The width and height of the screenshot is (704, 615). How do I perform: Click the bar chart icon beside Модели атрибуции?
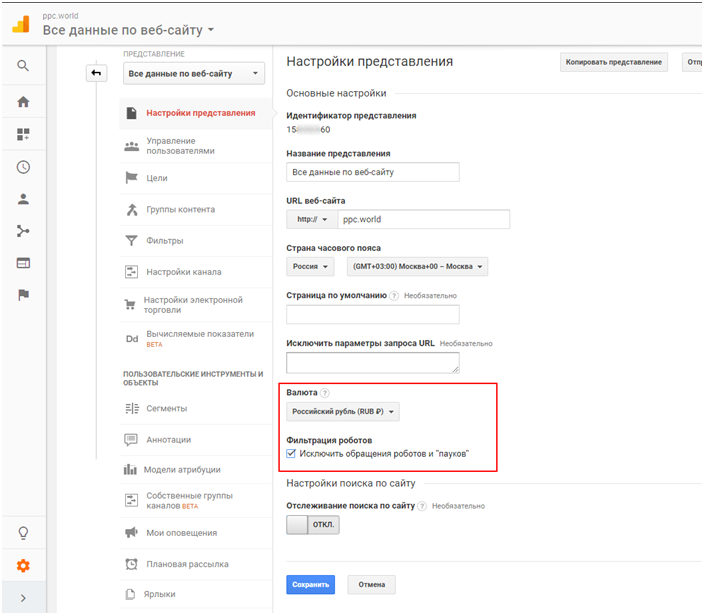coord(130,470)
